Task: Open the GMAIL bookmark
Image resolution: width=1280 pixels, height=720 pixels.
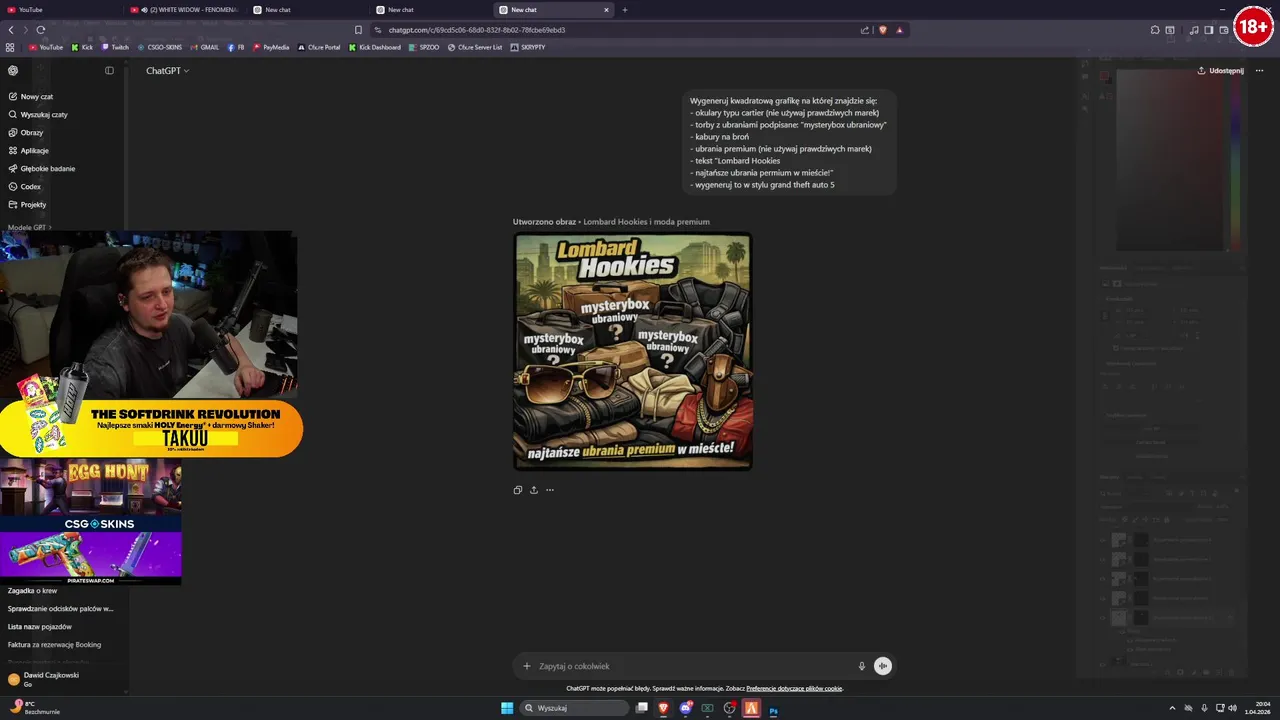Action: point(204,47)
